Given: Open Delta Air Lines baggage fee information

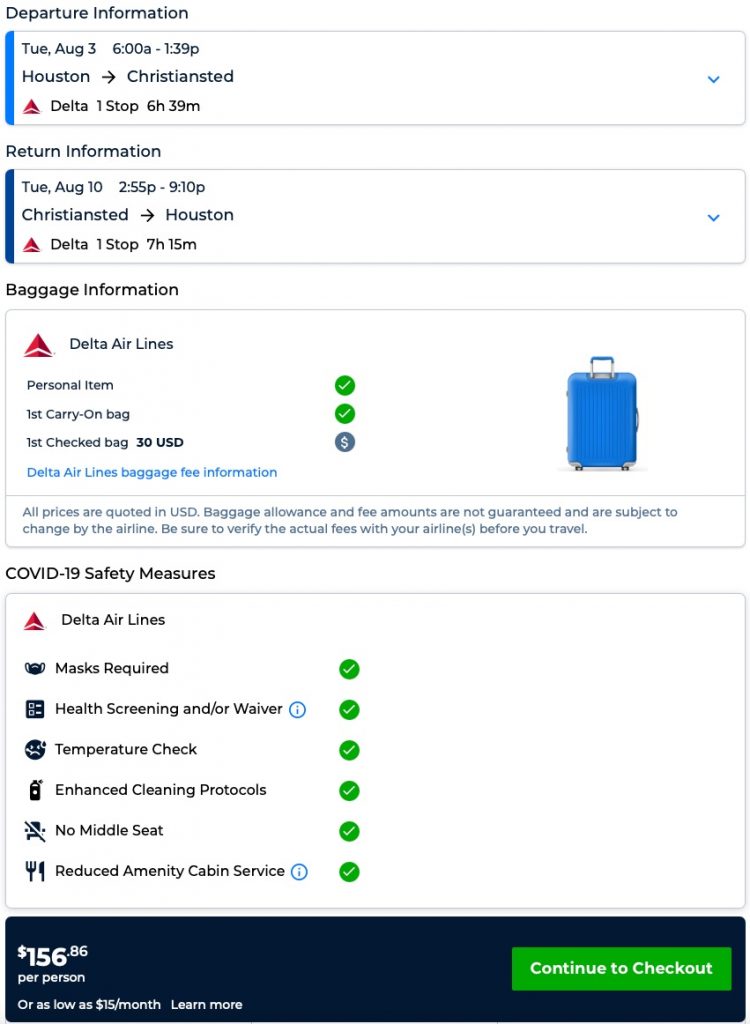Looking at the screenshot, I should (x=152, y=472).
